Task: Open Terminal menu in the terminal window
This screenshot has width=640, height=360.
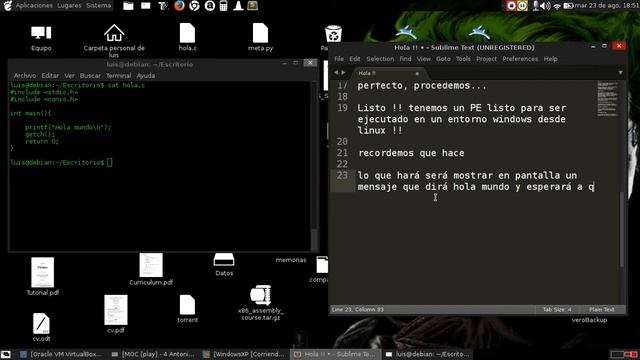Action: pyautogui.click(x=118, y=76)
